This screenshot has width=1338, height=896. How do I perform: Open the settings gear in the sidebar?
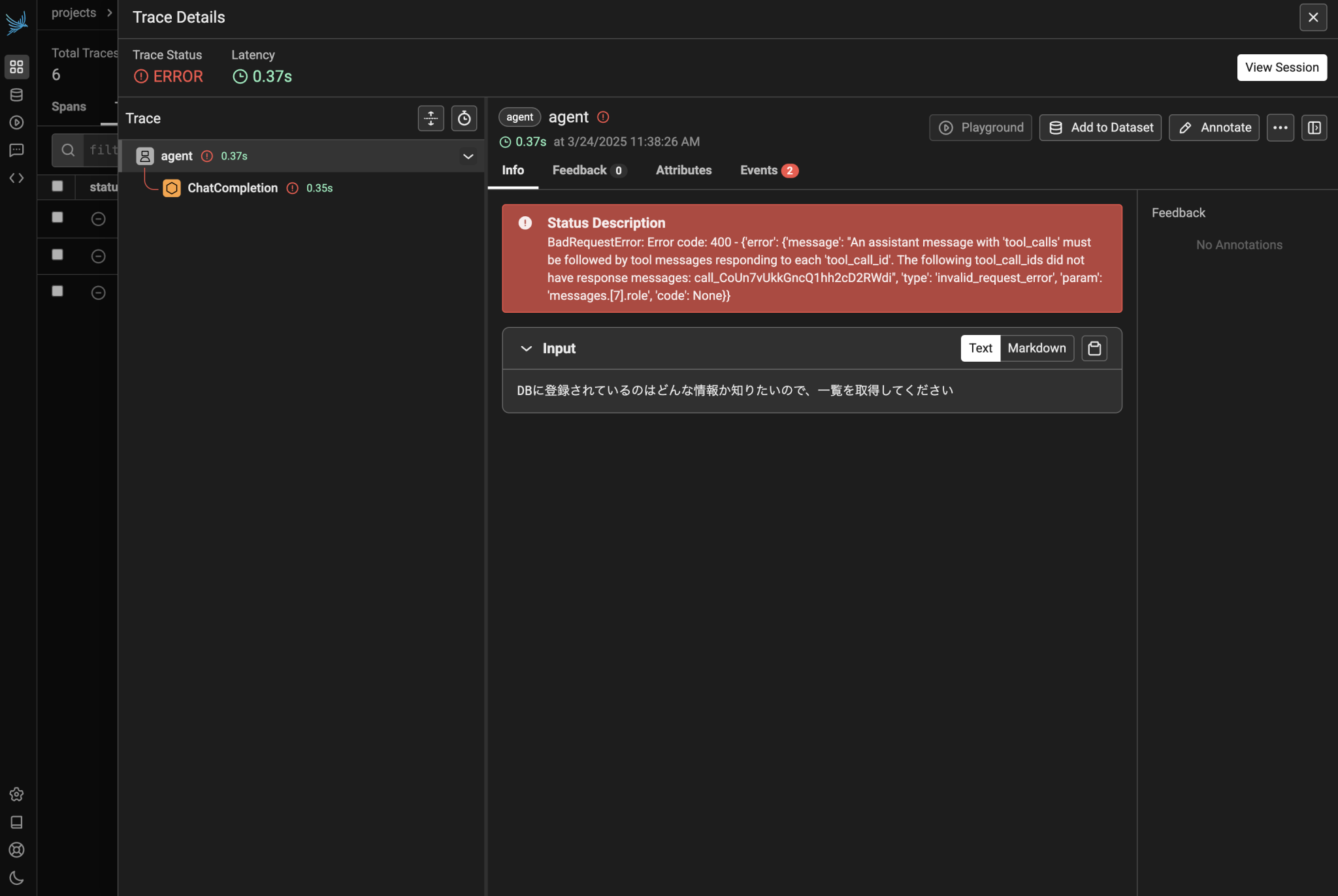(x=16, y=794)
